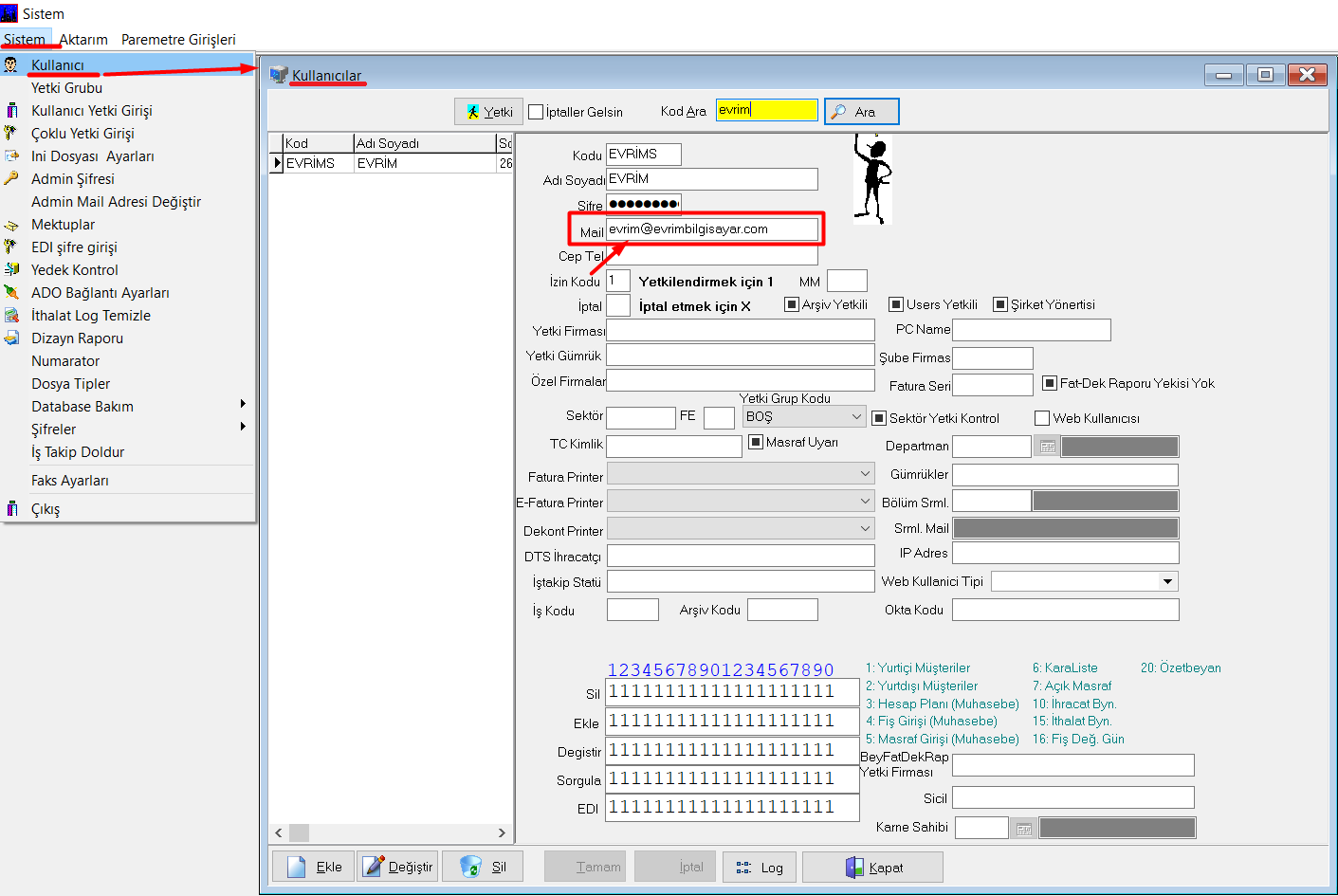Click the yellow Kod Ara search field

pyautogui.click(x=766, y=110)
